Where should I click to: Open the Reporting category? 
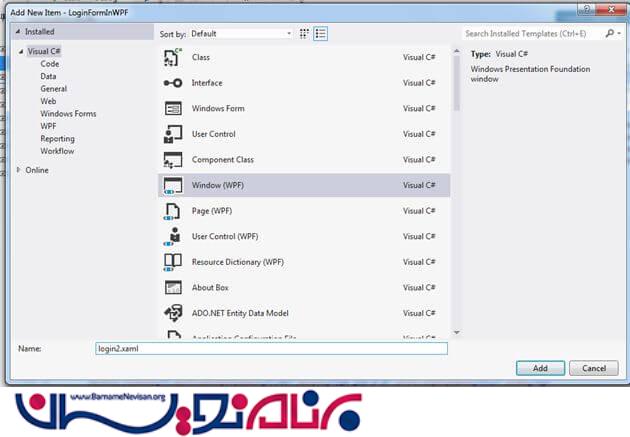pyautogui.click(x=57, y=139)
